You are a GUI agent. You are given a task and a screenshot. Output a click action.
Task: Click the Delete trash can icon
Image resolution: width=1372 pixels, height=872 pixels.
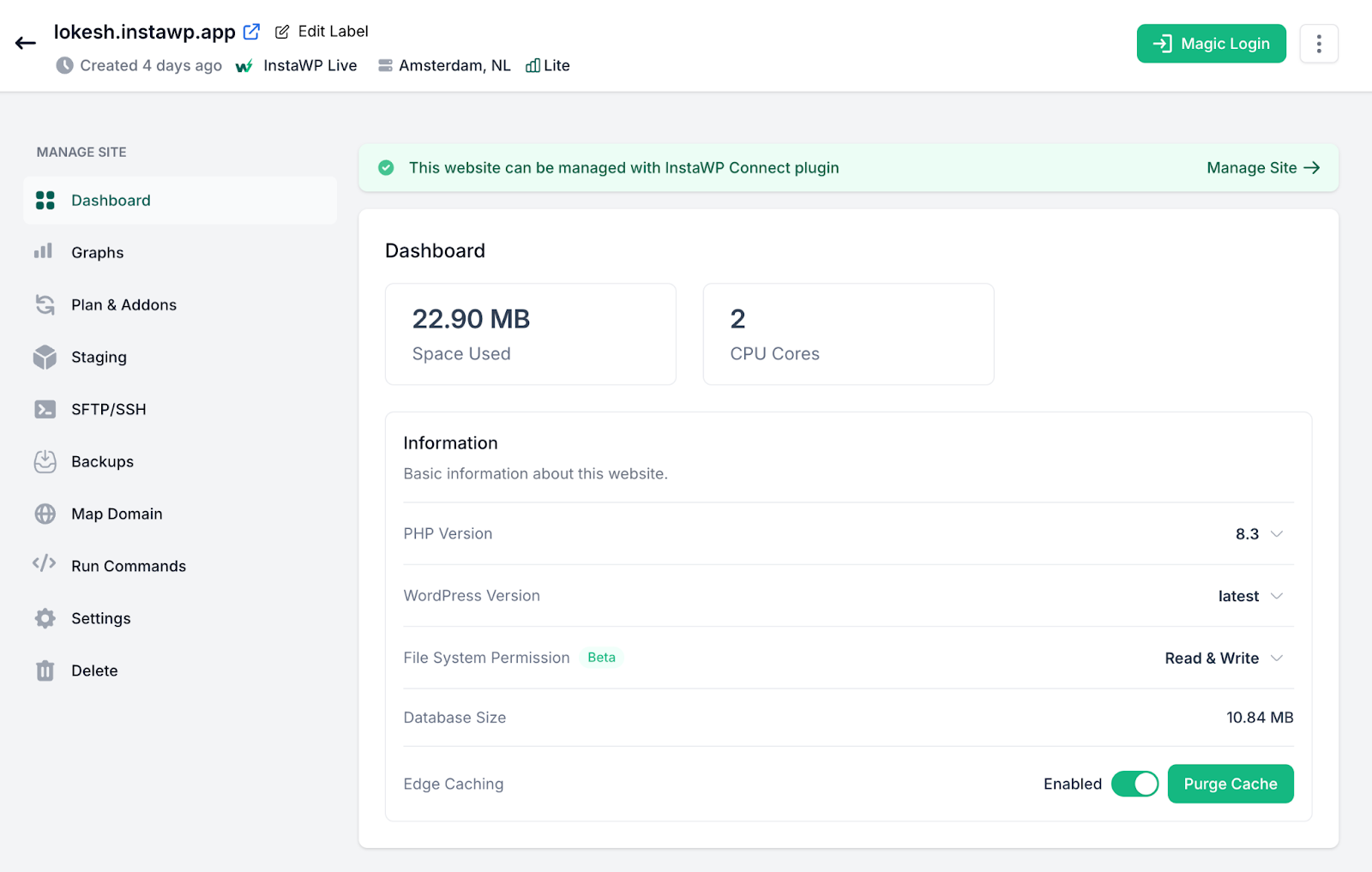(x=45, y=671)
